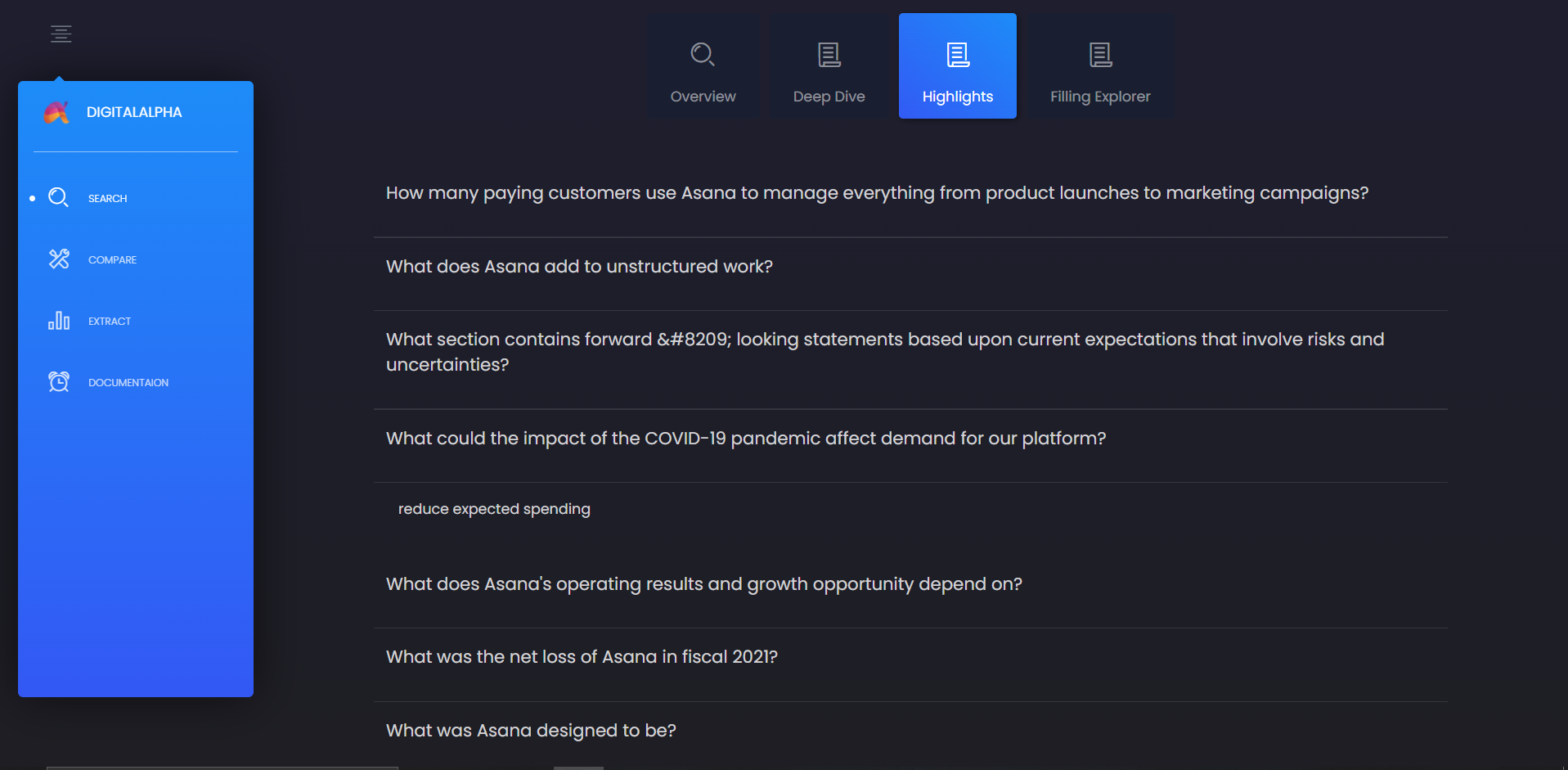Click the Search magnifier icon in sidebar
This screenshot has height=770, width=1568.
click(58, 197)
